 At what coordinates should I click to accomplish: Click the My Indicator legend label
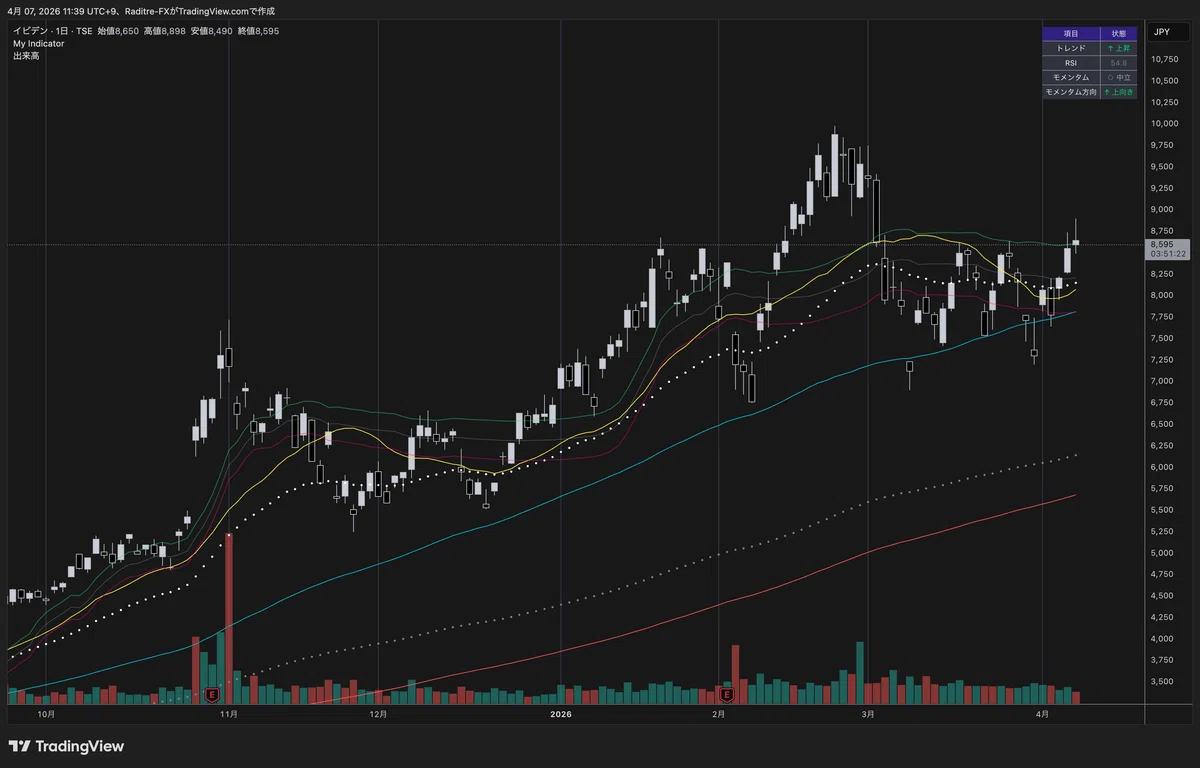[39, 44]
